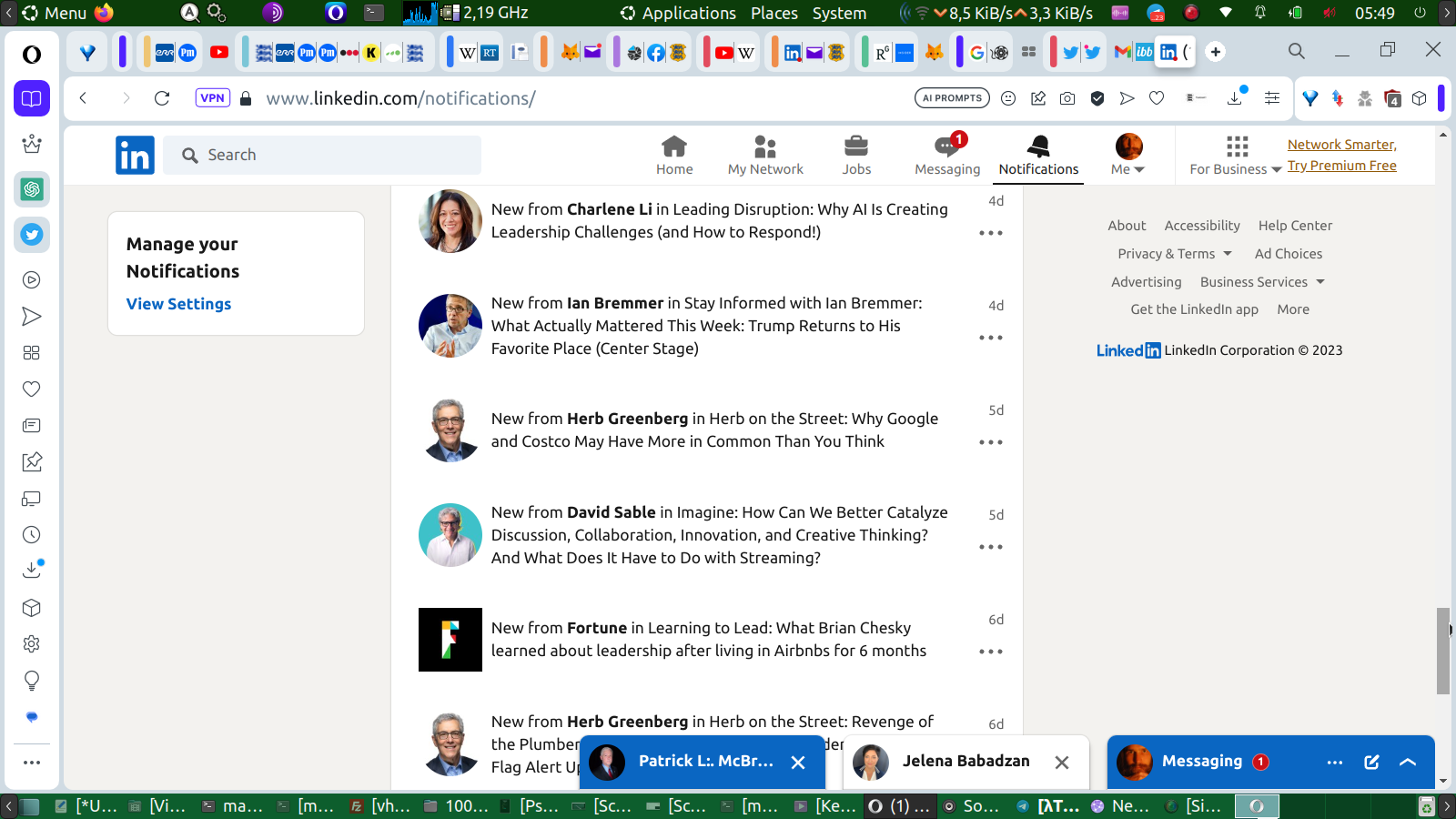Expand For Business dropdown menu
The image size is (1456, 819).
coord(1236,155)
